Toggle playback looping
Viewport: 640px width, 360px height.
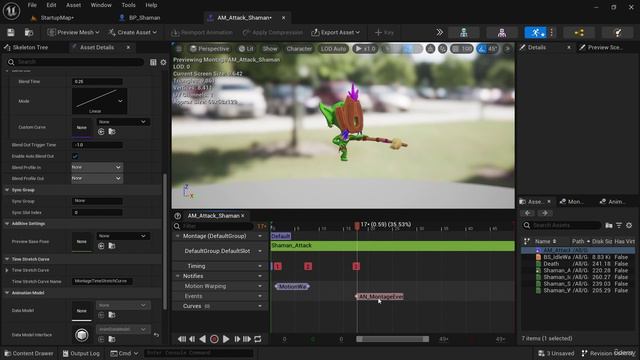tap(258, 339)
